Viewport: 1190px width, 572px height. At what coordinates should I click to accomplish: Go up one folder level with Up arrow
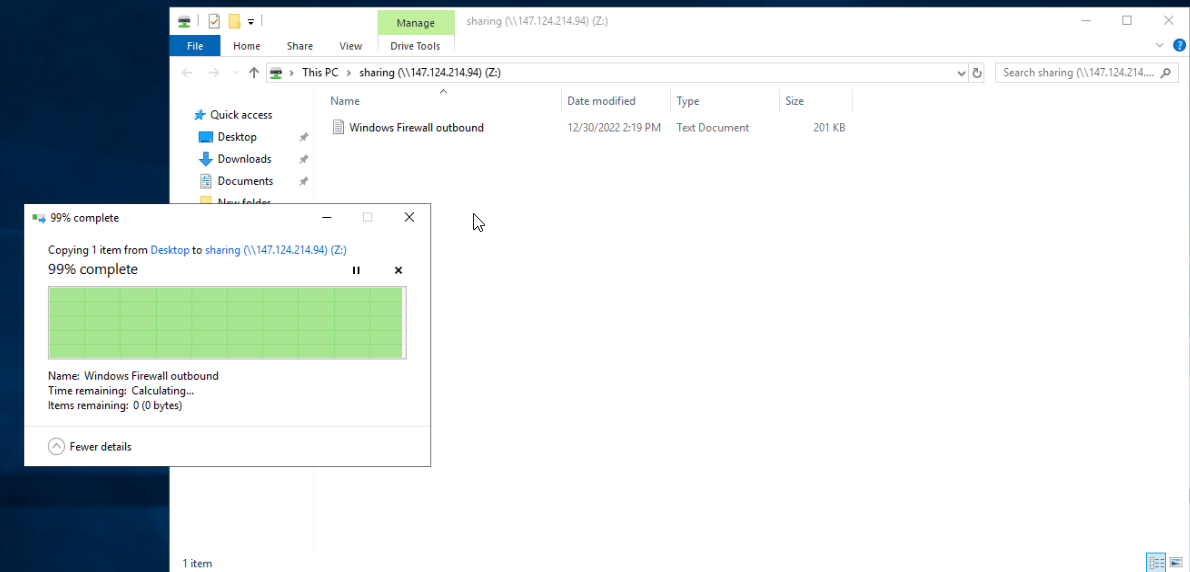254,73
